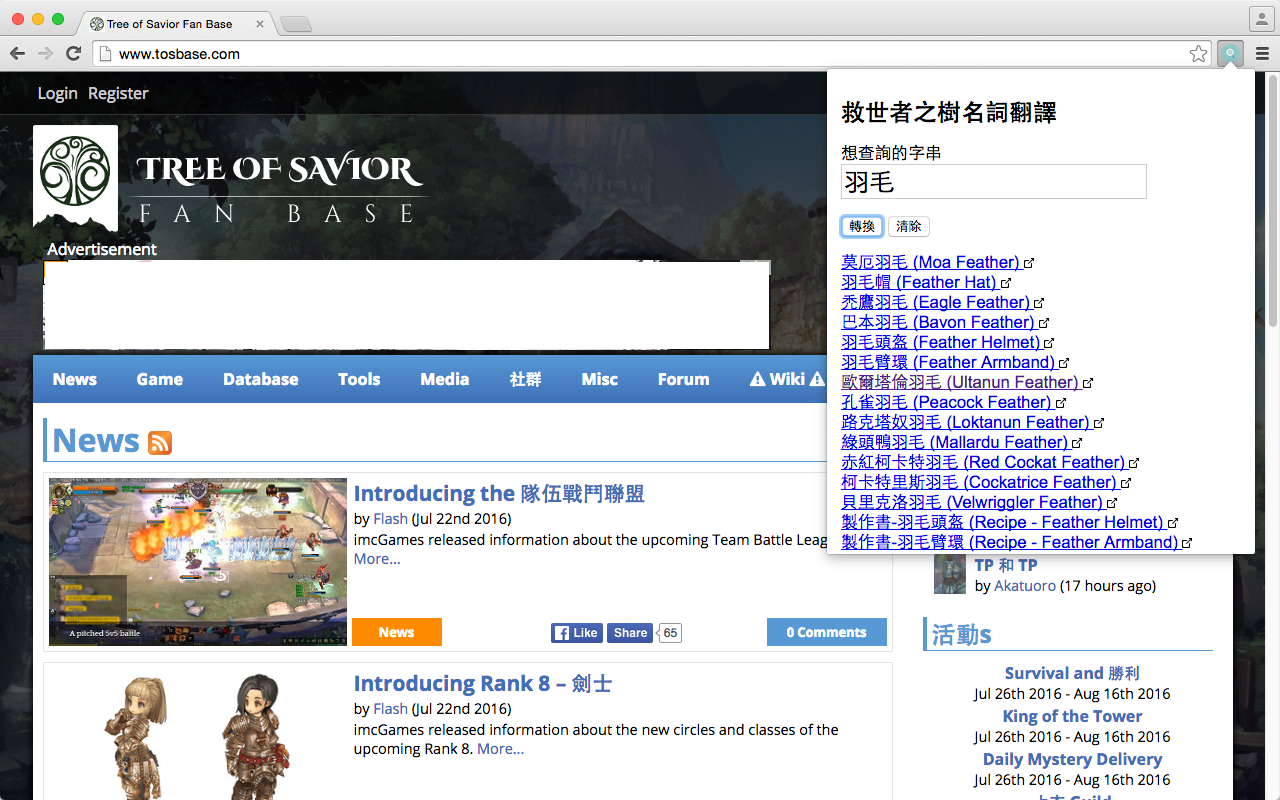The height and width of the screenshot is (800, 1280).
Task: Click More... link in Rank 8 article
Action: [x=500, y=749]
